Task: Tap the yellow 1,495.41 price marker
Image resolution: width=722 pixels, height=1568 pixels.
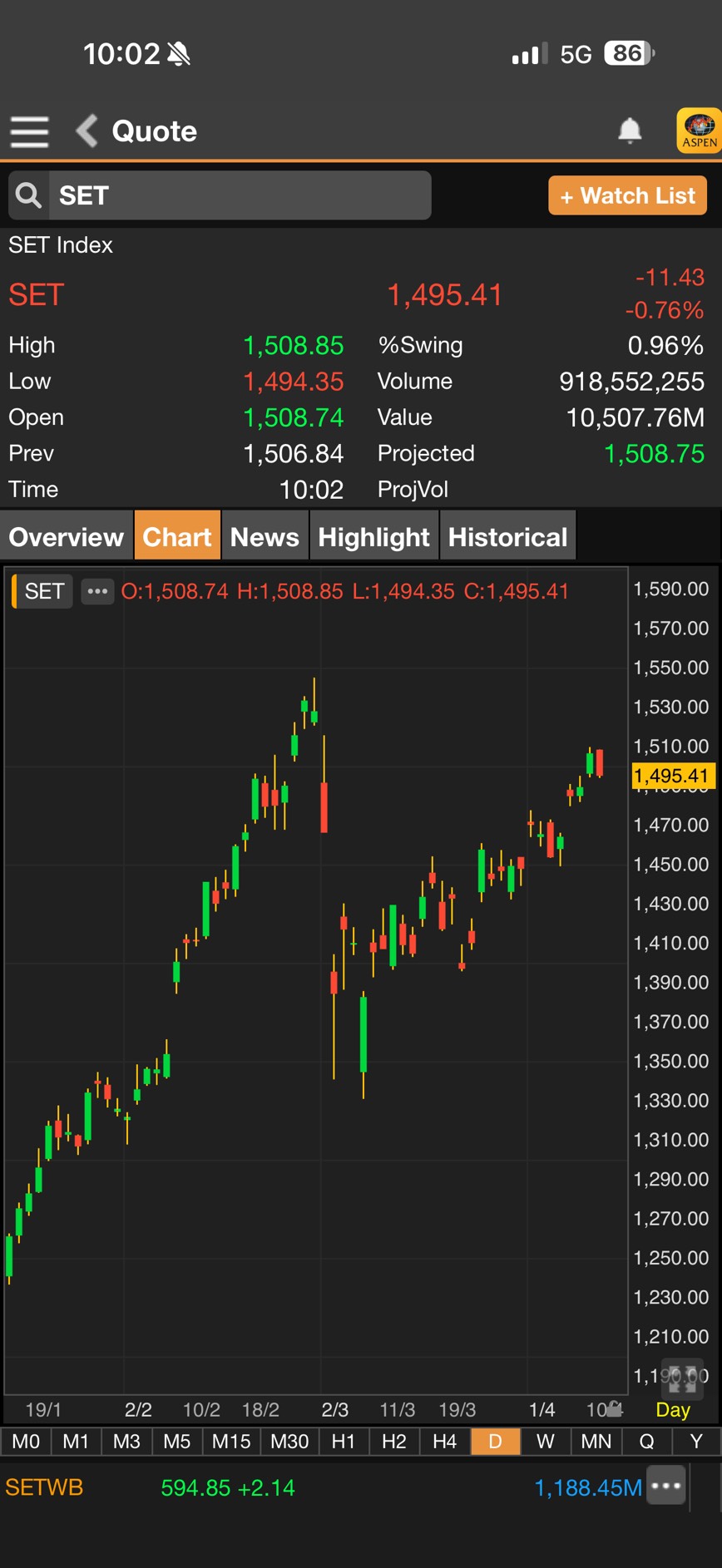Action: (672, 776)
